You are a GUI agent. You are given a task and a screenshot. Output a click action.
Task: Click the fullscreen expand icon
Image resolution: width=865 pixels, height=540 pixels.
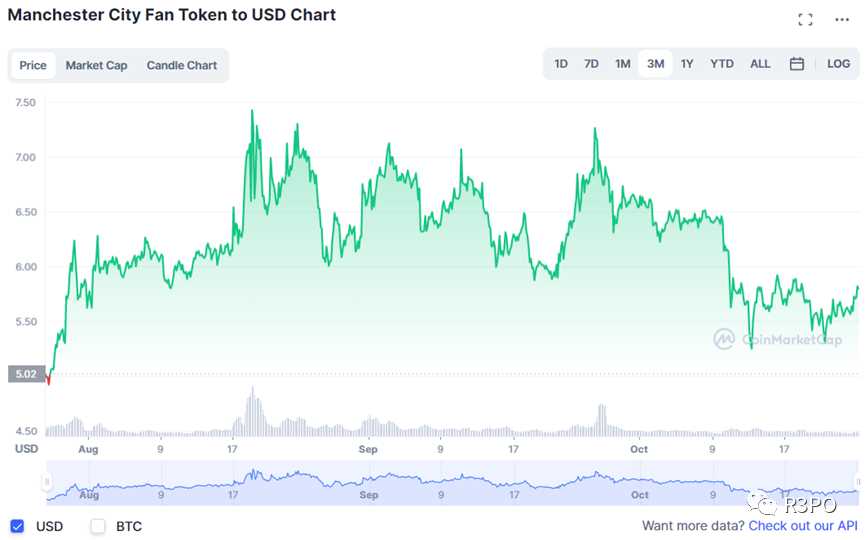(805, 19)
